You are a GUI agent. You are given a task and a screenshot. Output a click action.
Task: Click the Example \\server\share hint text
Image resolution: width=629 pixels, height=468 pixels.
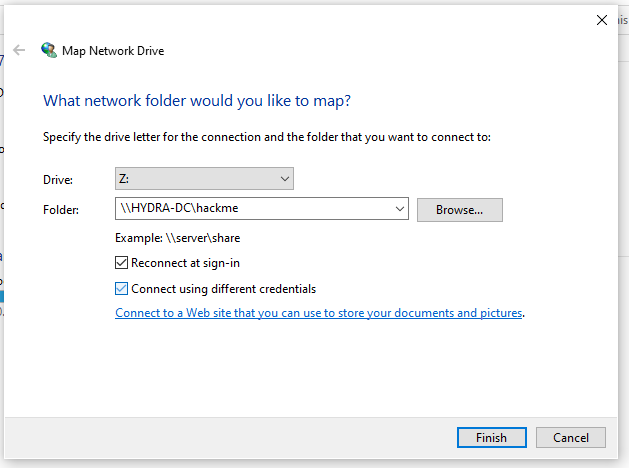(178, 238)
